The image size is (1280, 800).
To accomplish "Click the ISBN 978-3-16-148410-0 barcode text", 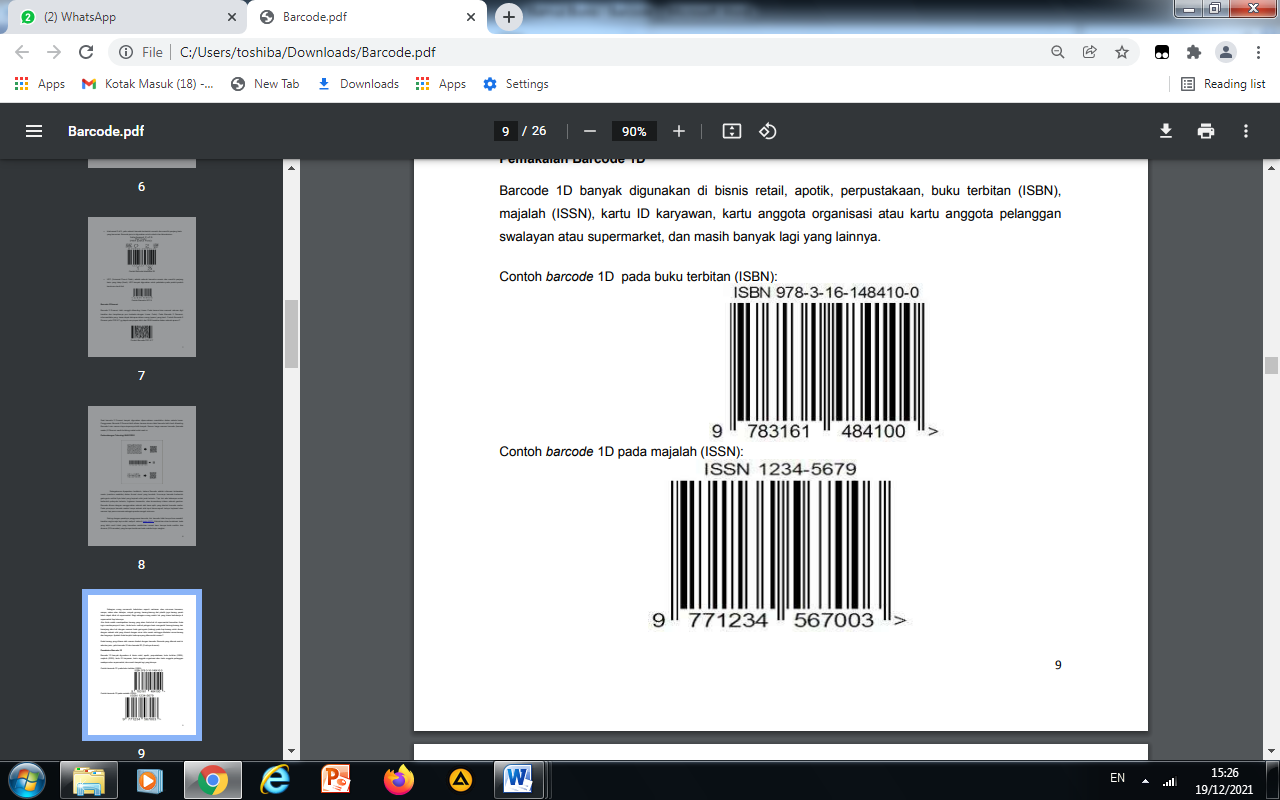I will click(x=826, y=292).
